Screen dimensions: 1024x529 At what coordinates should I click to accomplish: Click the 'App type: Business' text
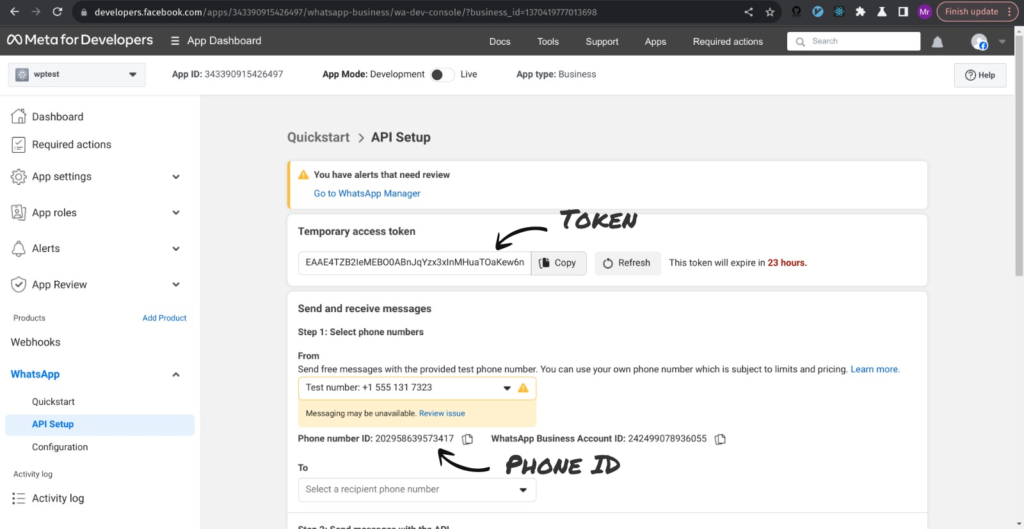556,74
